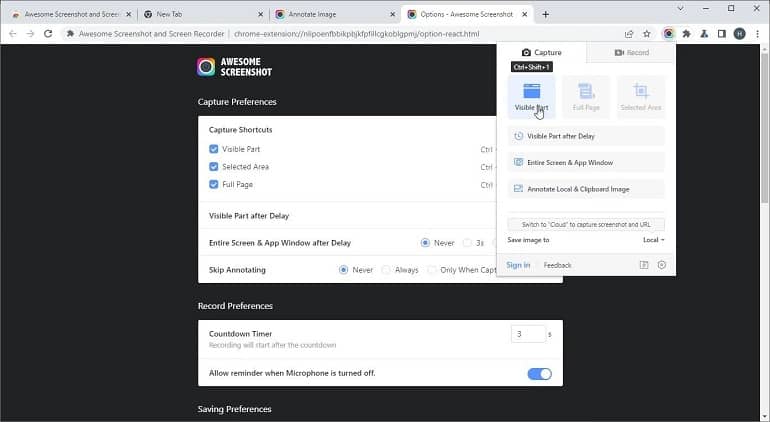Screen dimensions: 770x422
Task: Click the flask extension toolbar icon
Action: [x=704, y=33]
